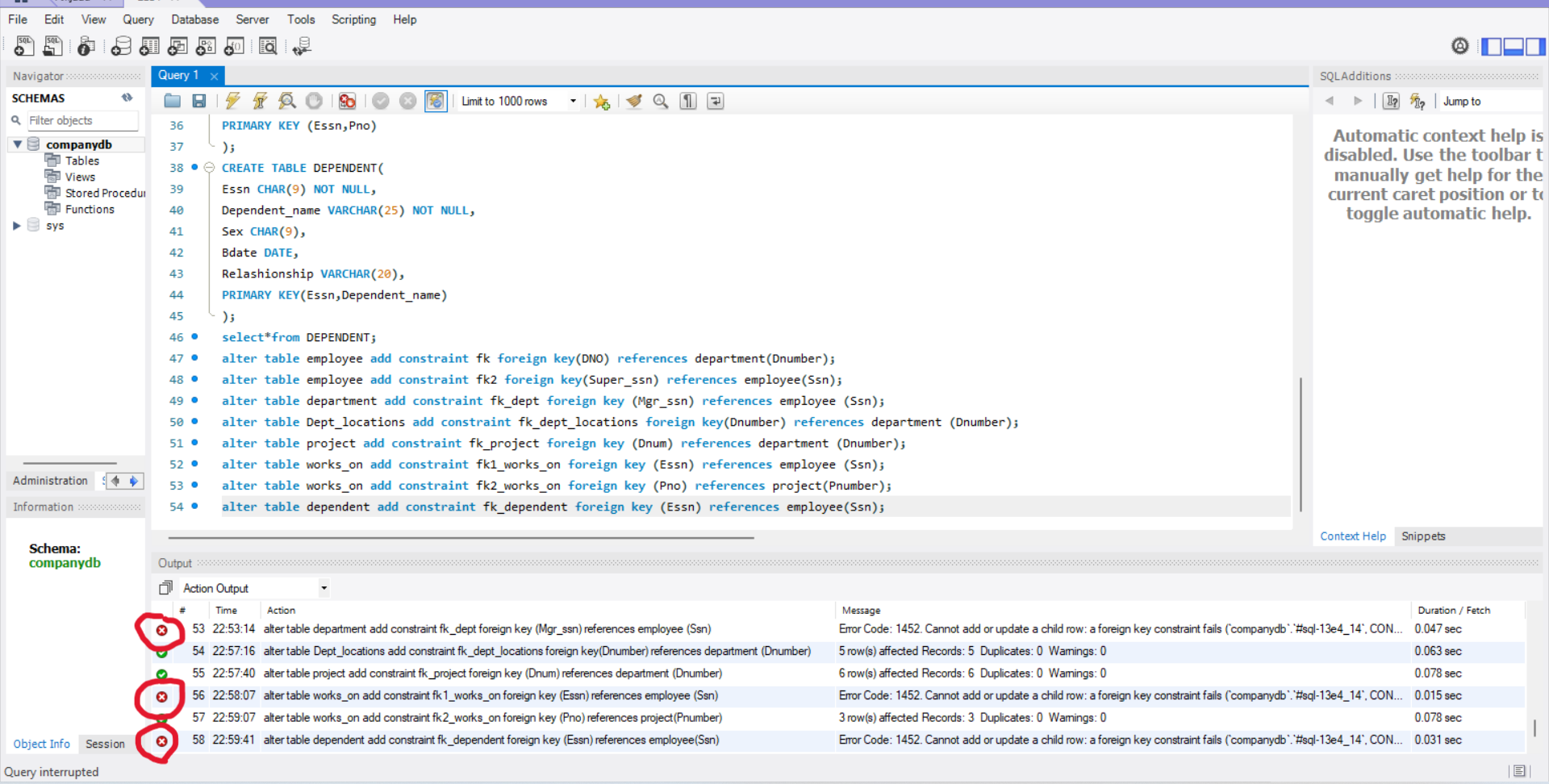Image resolution: width=1549 pixels, height=784 pixels.
Task: Create a new stored procedure icon
Action: [206, 47]
